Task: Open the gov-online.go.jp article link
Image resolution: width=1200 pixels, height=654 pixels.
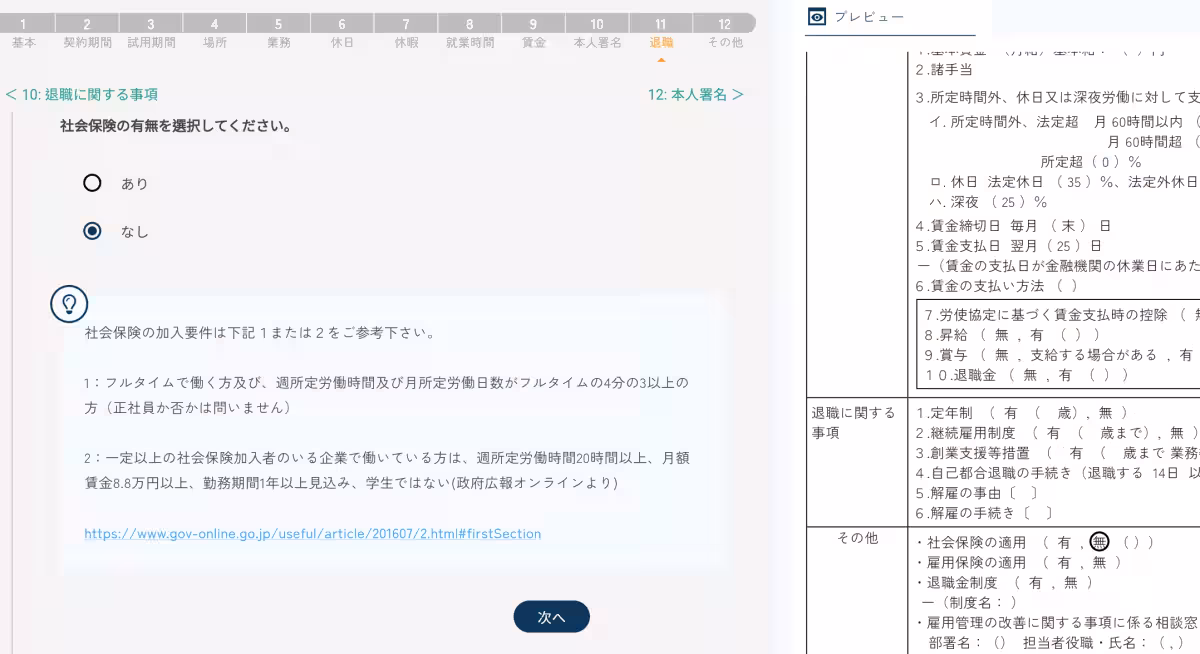Action: (312, 534)
